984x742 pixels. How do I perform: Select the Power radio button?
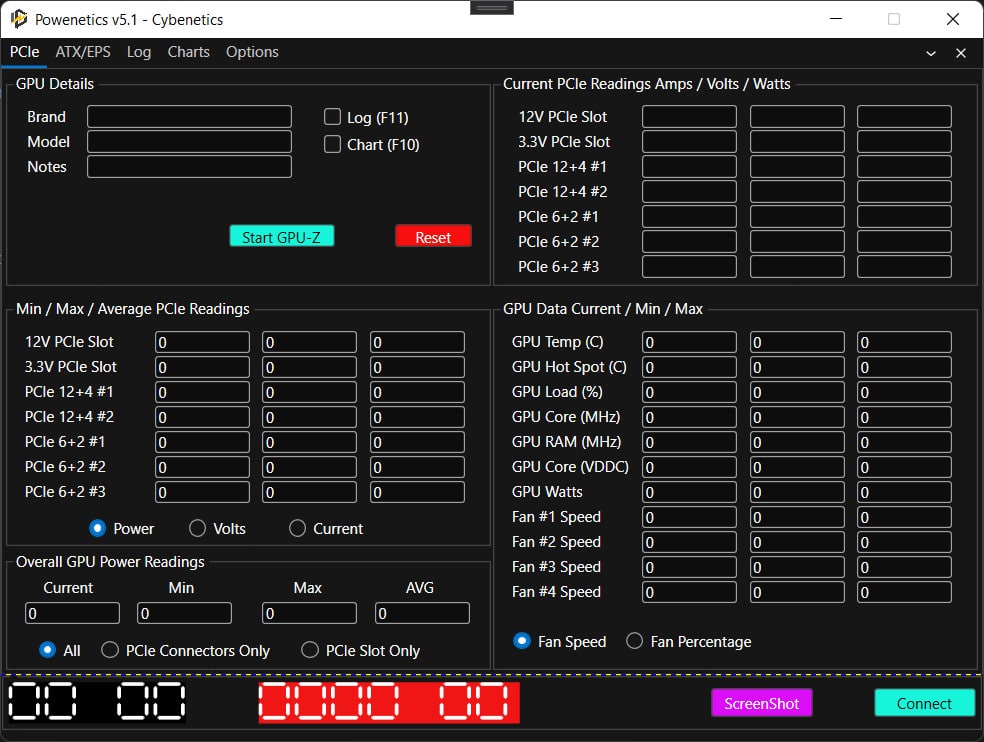(x=97, y=528)
